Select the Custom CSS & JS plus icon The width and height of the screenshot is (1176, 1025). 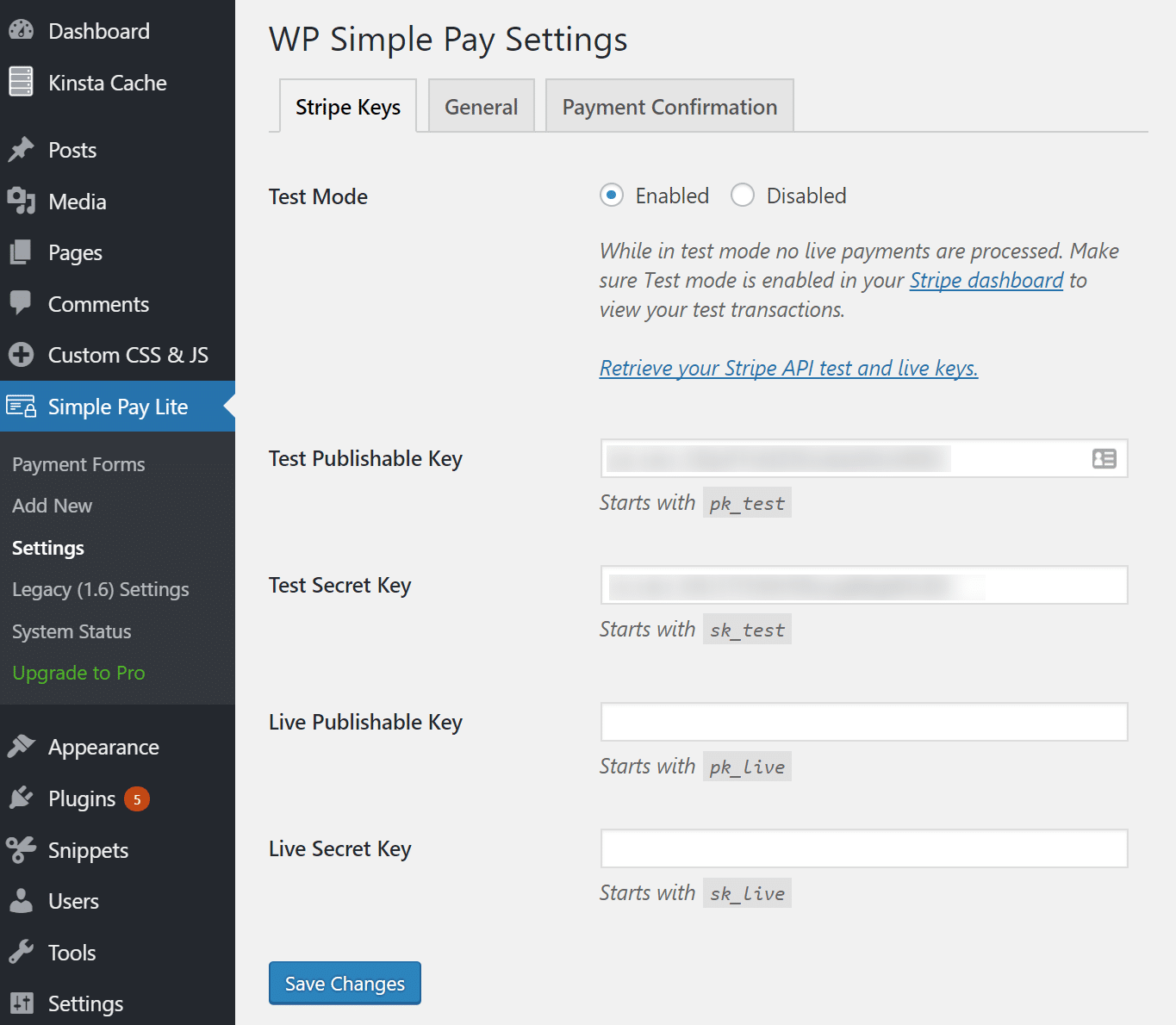[21, 354]
